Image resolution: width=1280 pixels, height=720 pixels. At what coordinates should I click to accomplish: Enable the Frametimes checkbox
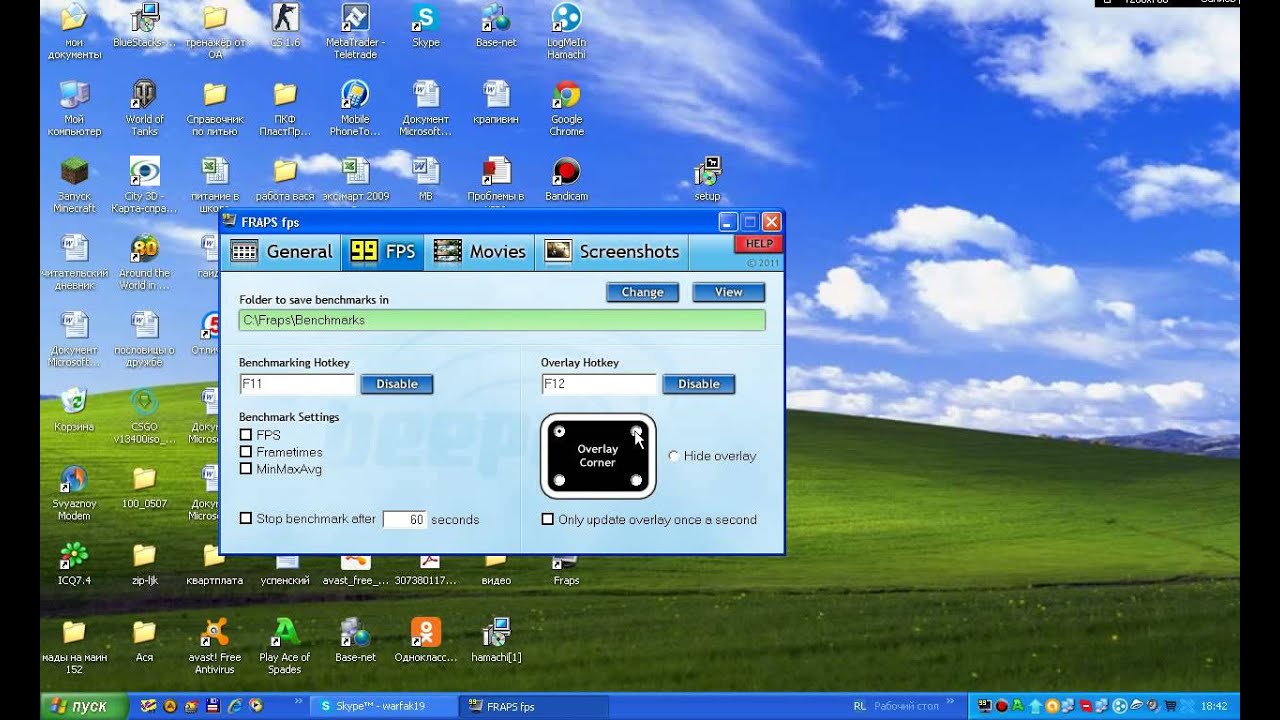point(246,452)
